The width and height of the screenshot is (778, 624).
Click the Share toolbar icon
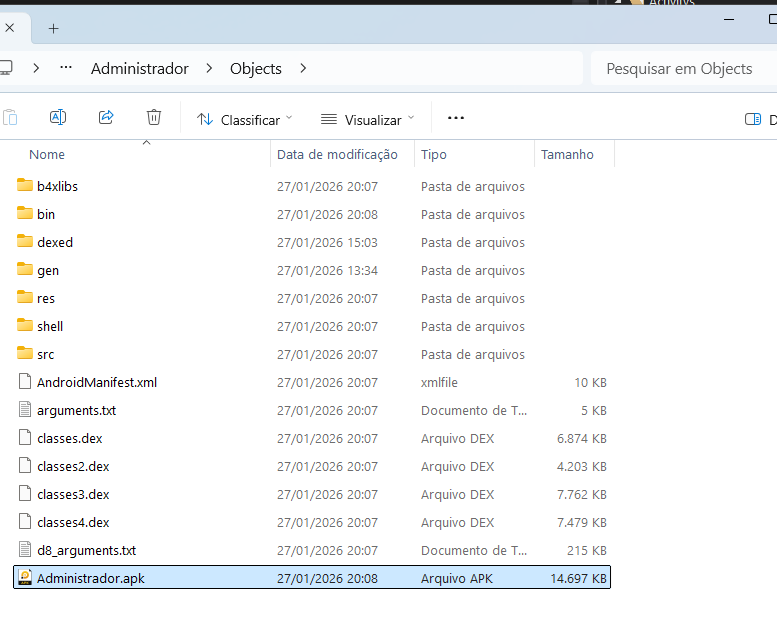click(x=106, y=118)
